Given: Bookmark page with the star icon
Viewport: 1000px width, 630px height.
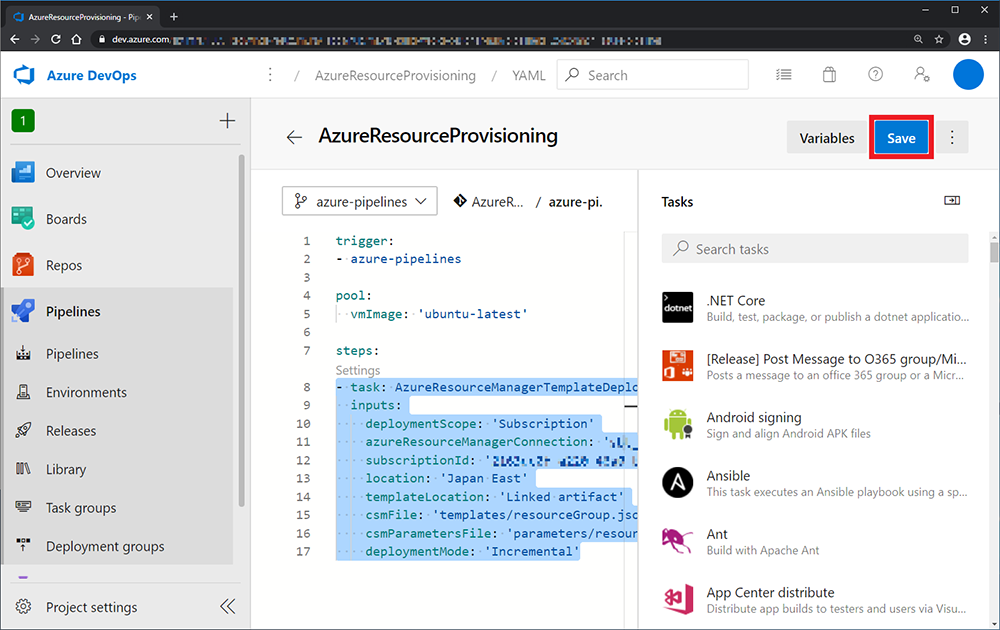Looking at the screenshot, I should tap(939, 40).
